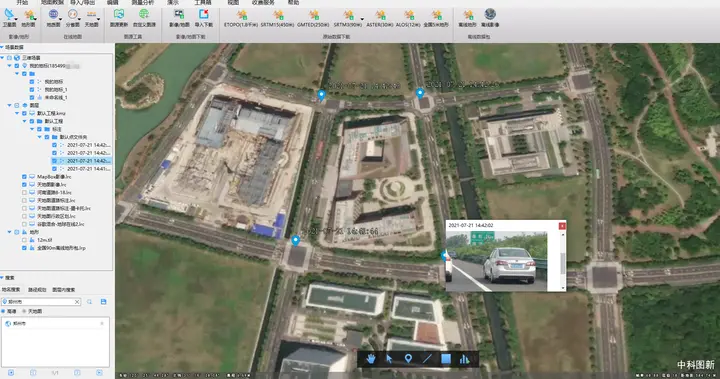Click the ALOS(12米) download icon
Image resolution: width=720 pixels, height=379 pixels.
(x=409, y=15)
